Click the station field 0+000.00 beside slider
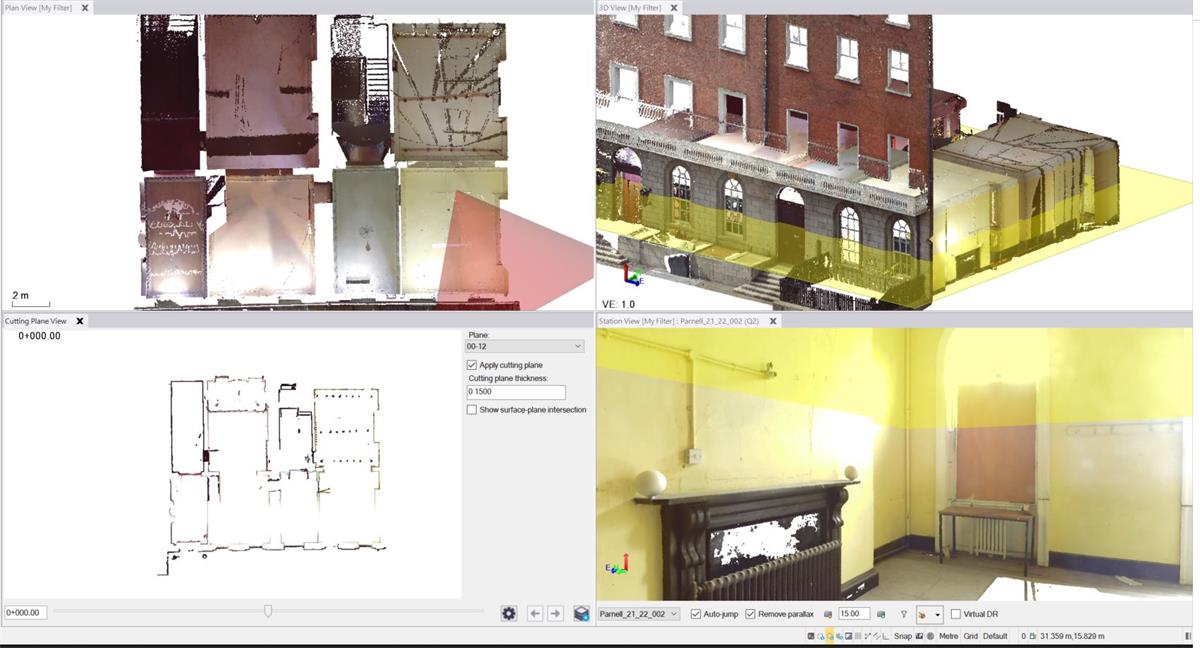 click(x=24, y=612)
